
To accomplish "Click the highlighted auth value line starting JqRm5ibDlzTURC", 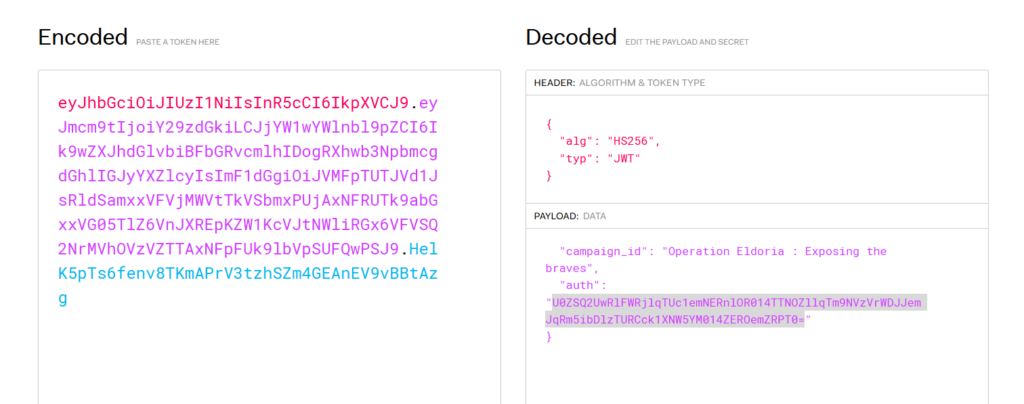I will click(675, 320).
